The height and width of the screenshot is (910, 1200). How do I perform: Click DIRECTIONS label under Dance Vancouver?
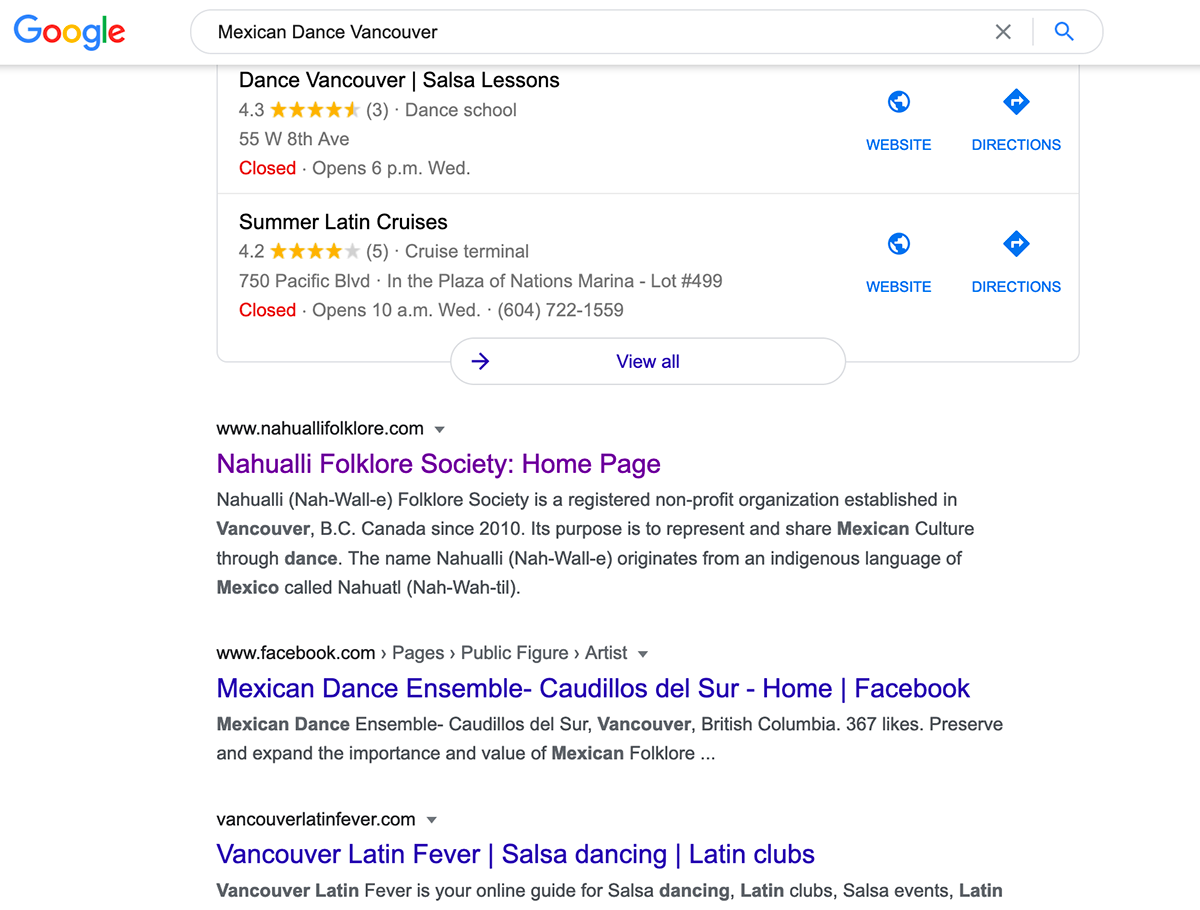[x=1016, y=145]
